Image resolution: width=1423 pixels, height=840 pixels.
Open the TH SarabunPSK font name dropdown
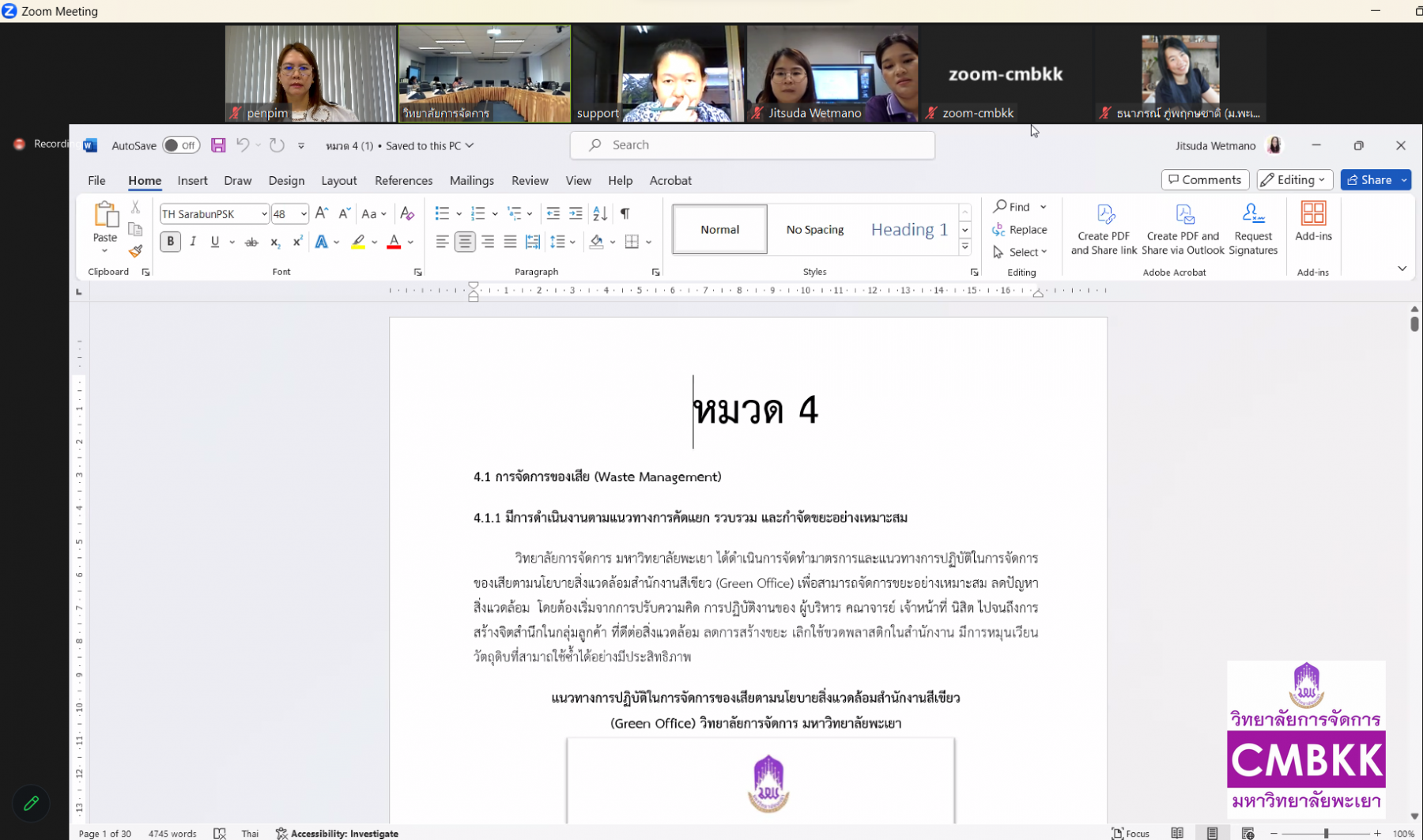point(264,214)
